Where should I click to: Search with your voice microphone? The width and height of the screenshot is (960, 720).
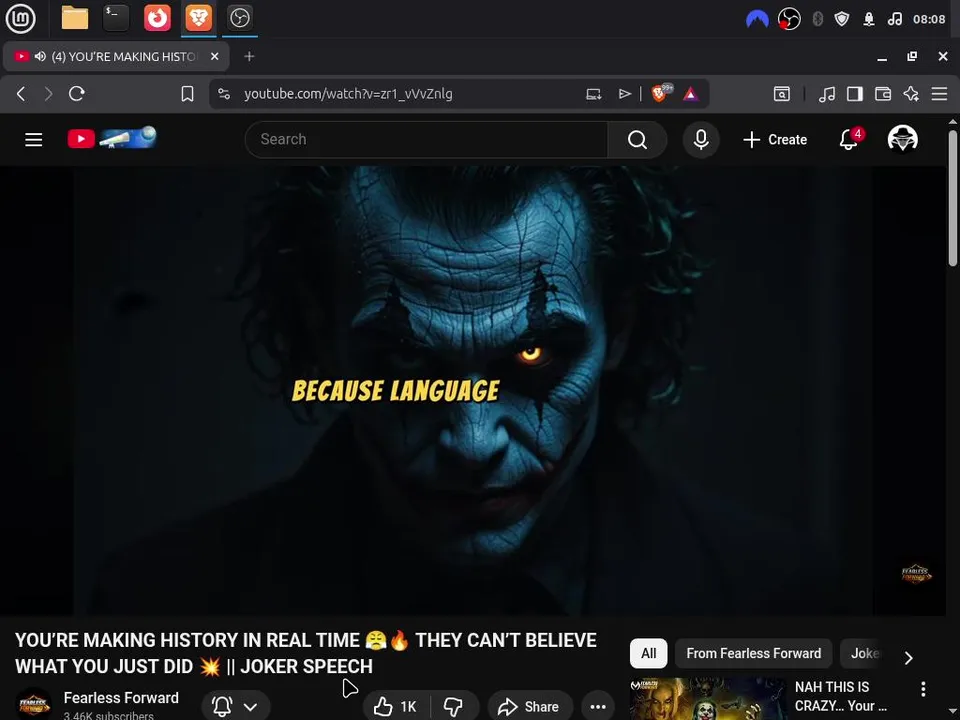[x=701, y=140]
